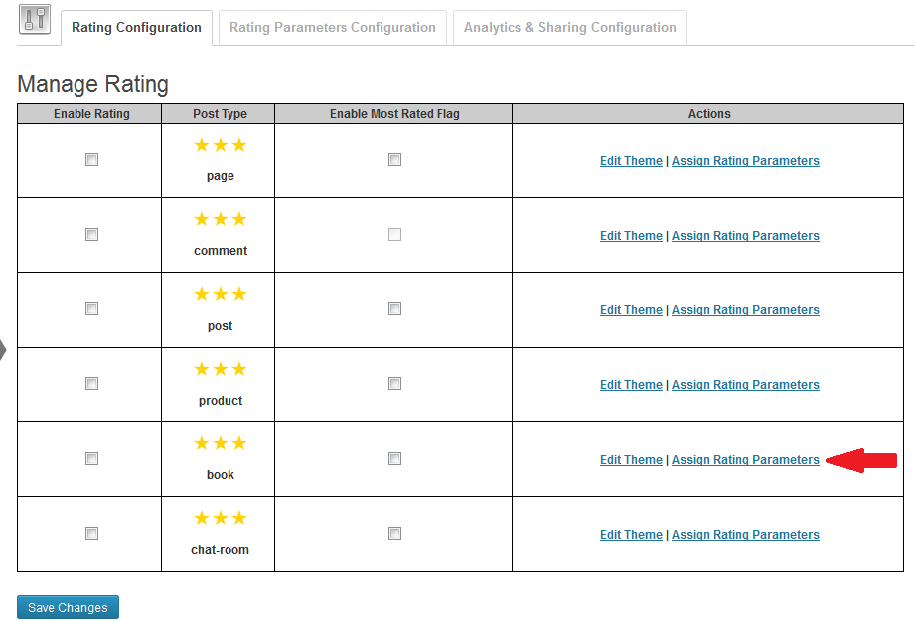
Task: Click the star rating icon for product
Action: pos(220,369)
